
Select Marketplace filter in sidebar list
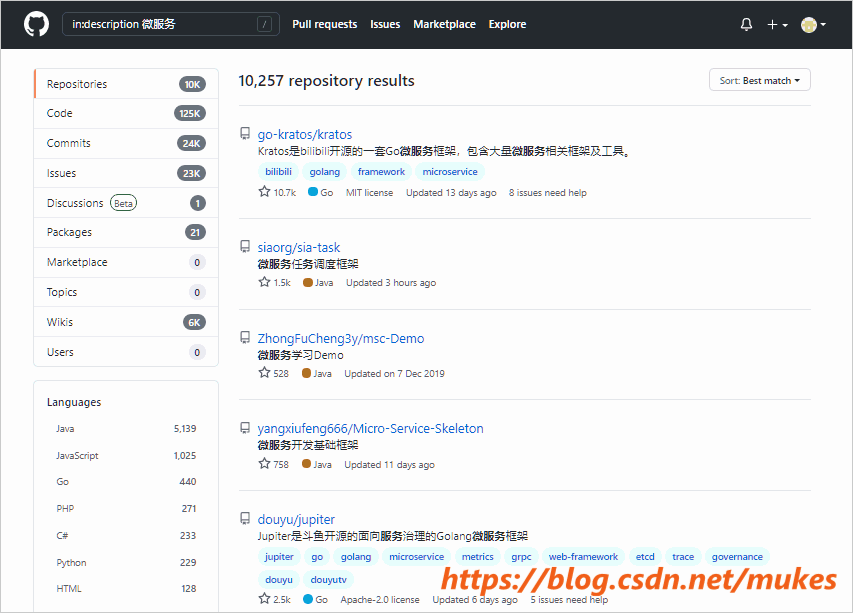(x=126, y=262)
